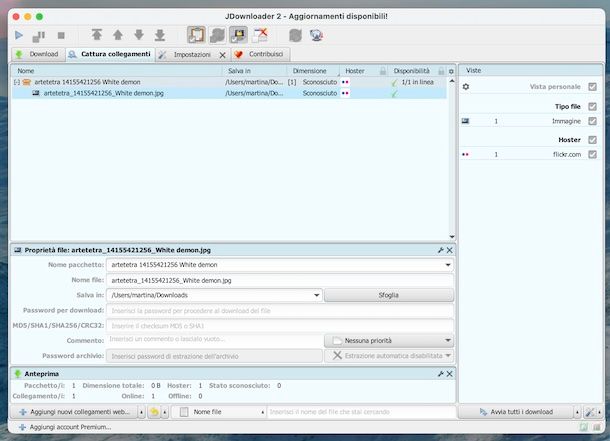Start downloads with the play icon

click(x=19, y=36)
